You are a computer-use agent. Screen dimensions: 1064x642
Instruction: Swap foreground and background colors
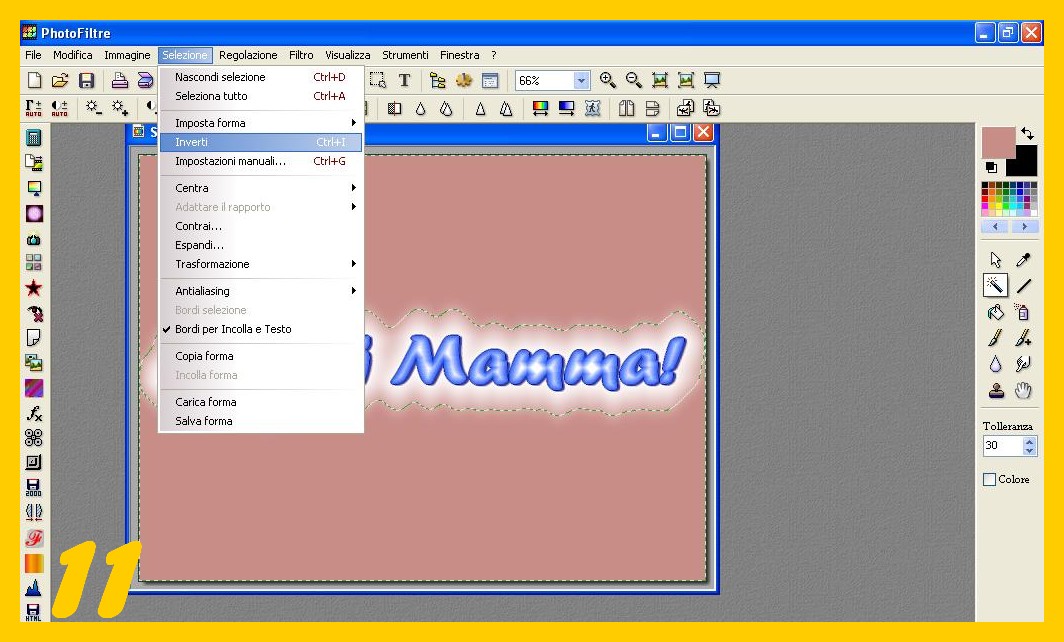pos(1027,133)
